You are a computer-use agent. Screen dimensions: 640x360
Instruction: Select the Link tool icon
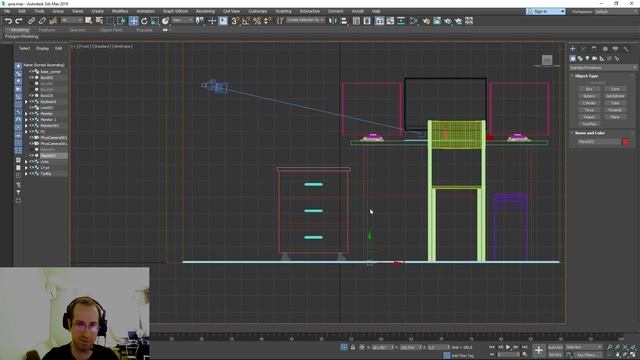click(x=31, y=21)
